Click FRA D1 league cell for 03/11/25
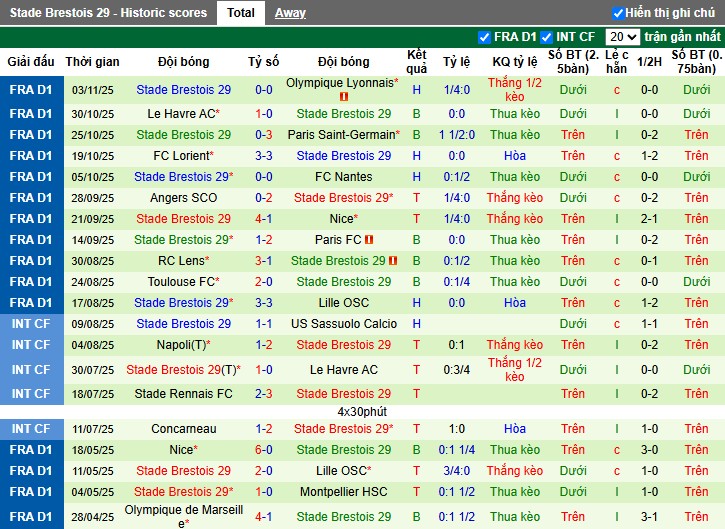 coord(31,90)
